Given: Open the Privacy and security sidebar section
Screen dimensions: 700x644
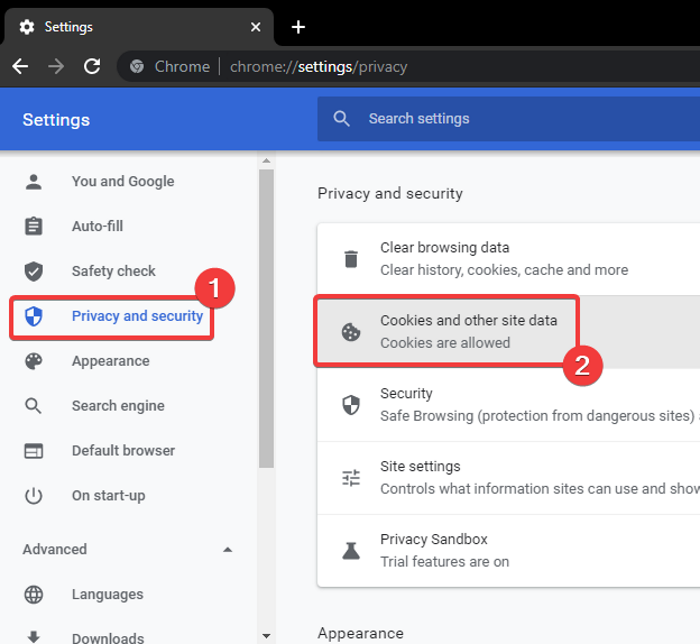Looking at the screenshot, I should tap(137, 316).
